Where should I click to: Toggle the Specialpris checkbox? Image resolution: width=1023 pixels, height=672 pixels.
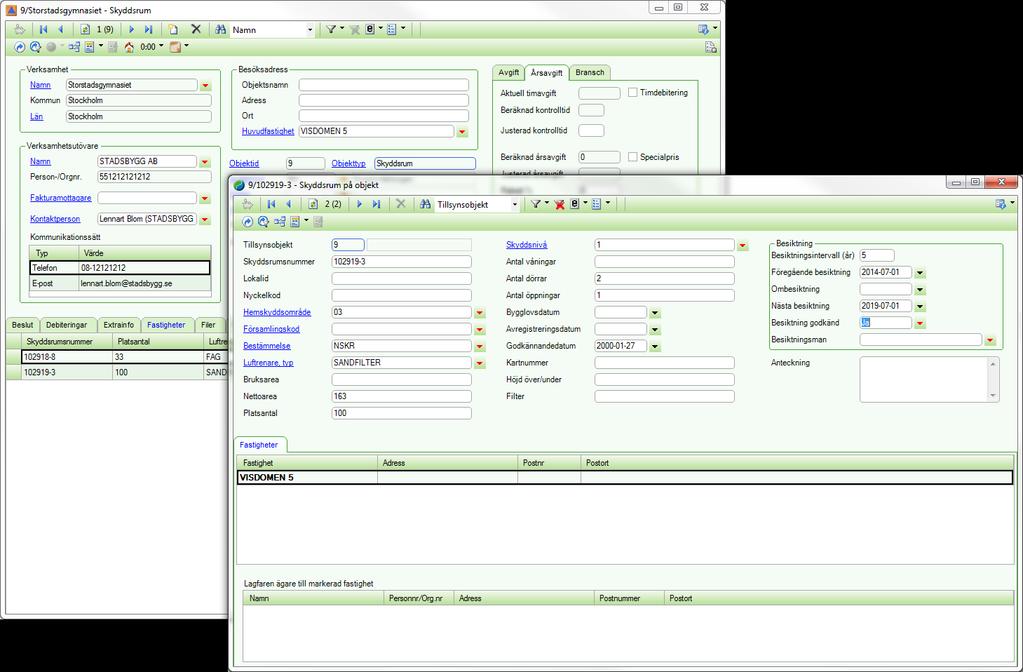tap(632, 157)
